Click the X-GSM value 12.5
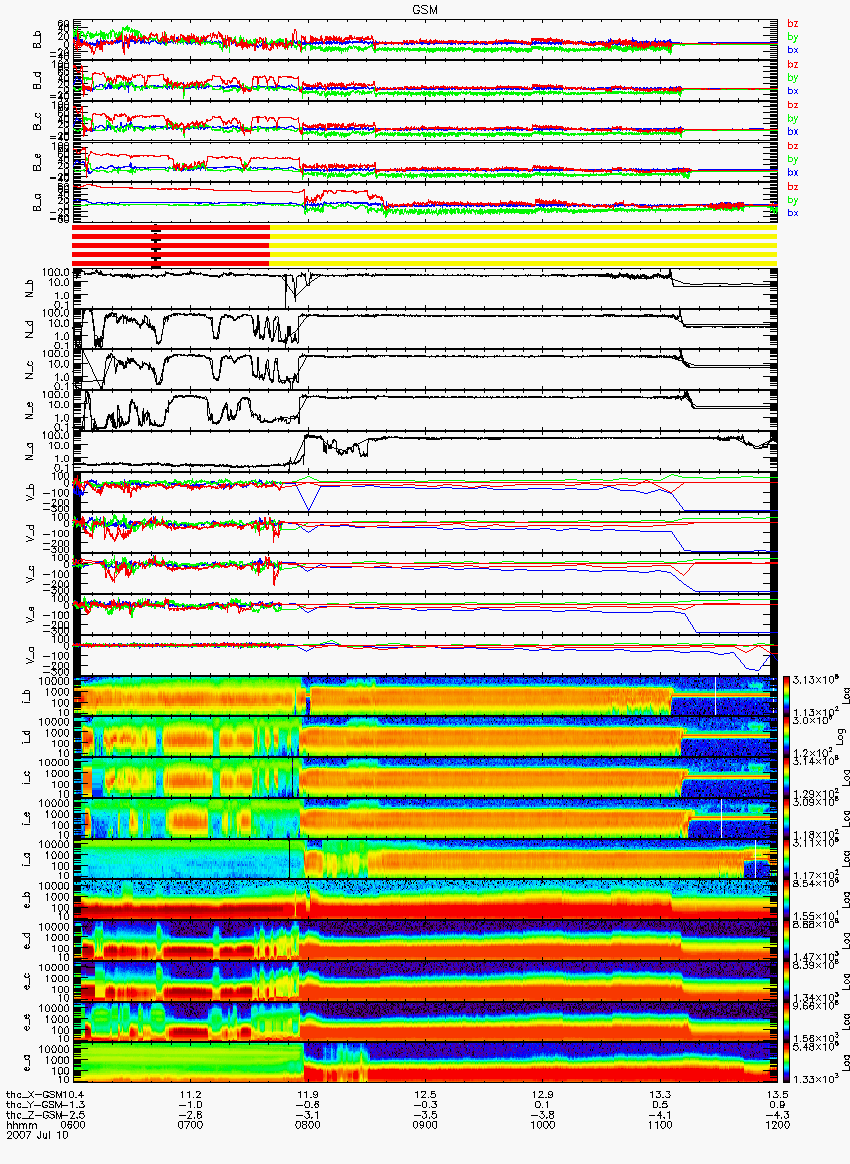This screenshot has width=850, height=1164. coord(425,1096)
